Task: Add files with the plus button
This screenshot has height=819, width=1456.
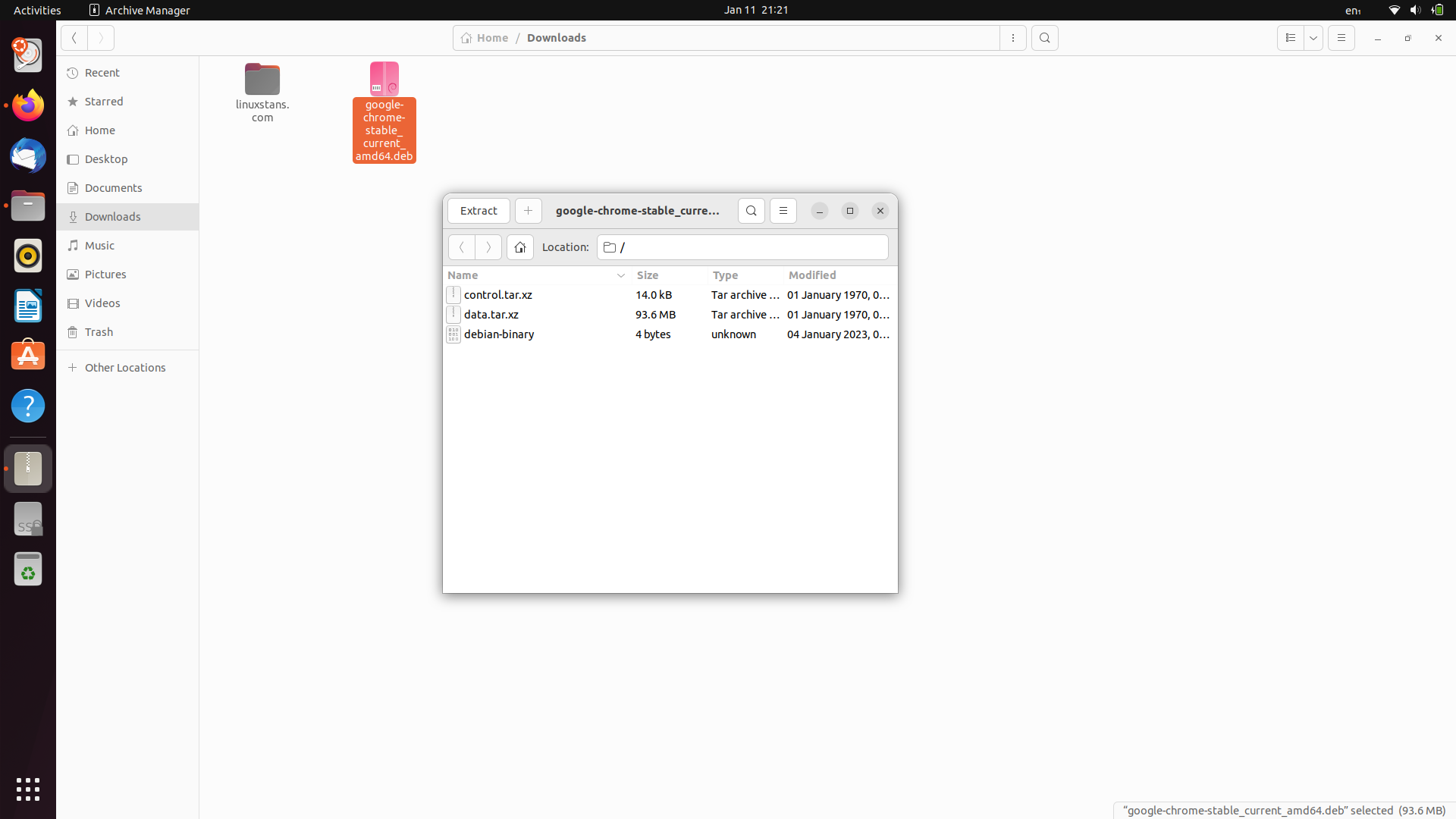Action: click(529, 211)
